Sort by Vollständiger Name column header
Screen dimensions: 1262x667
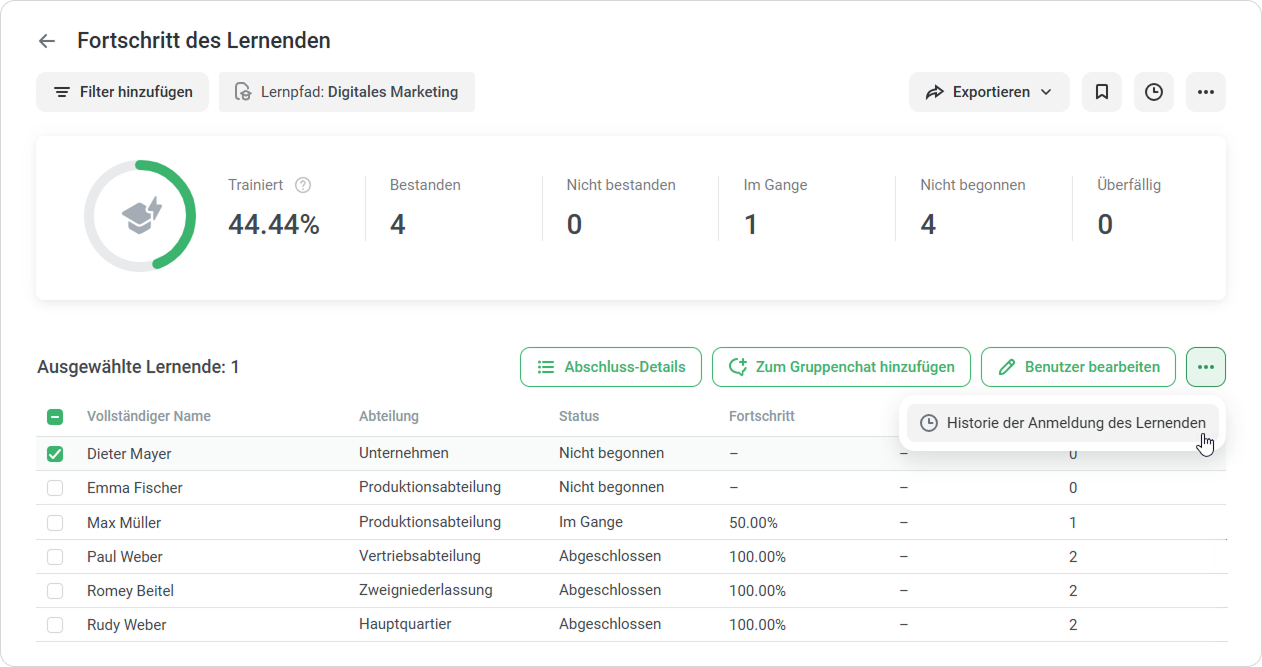coord(149,416)
